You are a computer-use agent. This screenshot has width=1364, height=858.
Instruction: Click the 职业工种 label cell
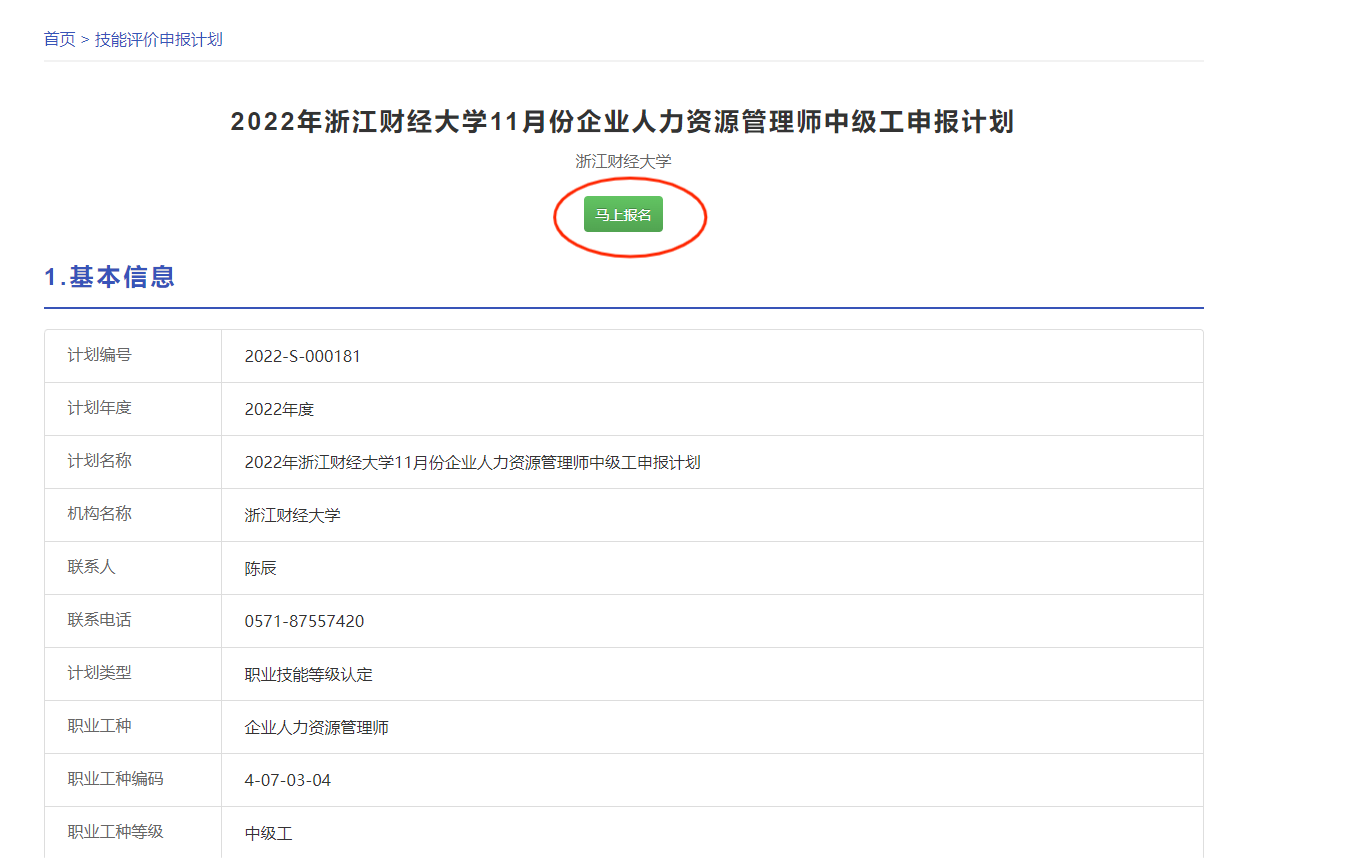click(133, 727)
